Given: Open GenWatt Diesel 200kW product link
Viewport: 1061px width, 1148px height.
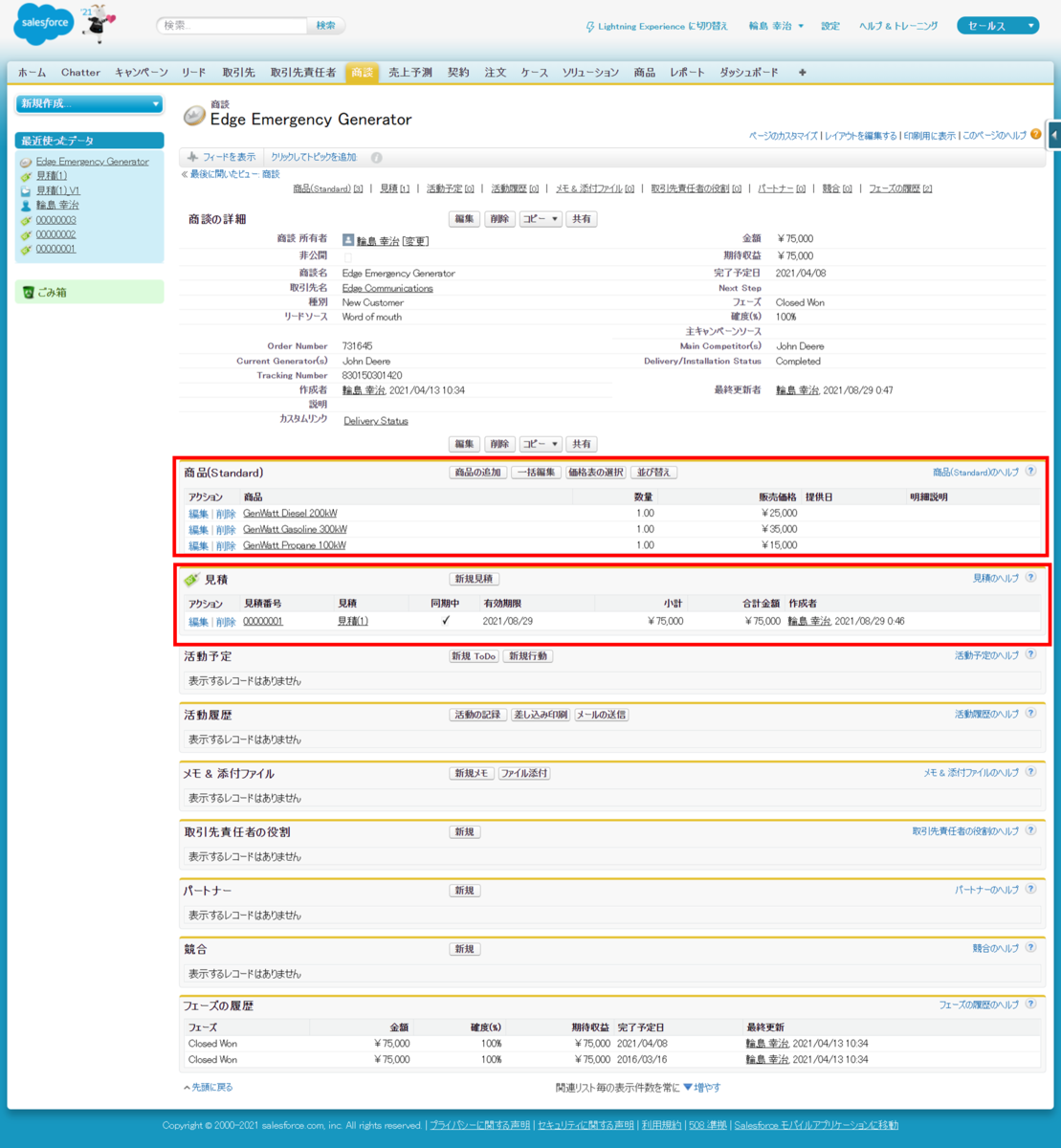Looking at the screenshot, I should click(x=290, y=513).
